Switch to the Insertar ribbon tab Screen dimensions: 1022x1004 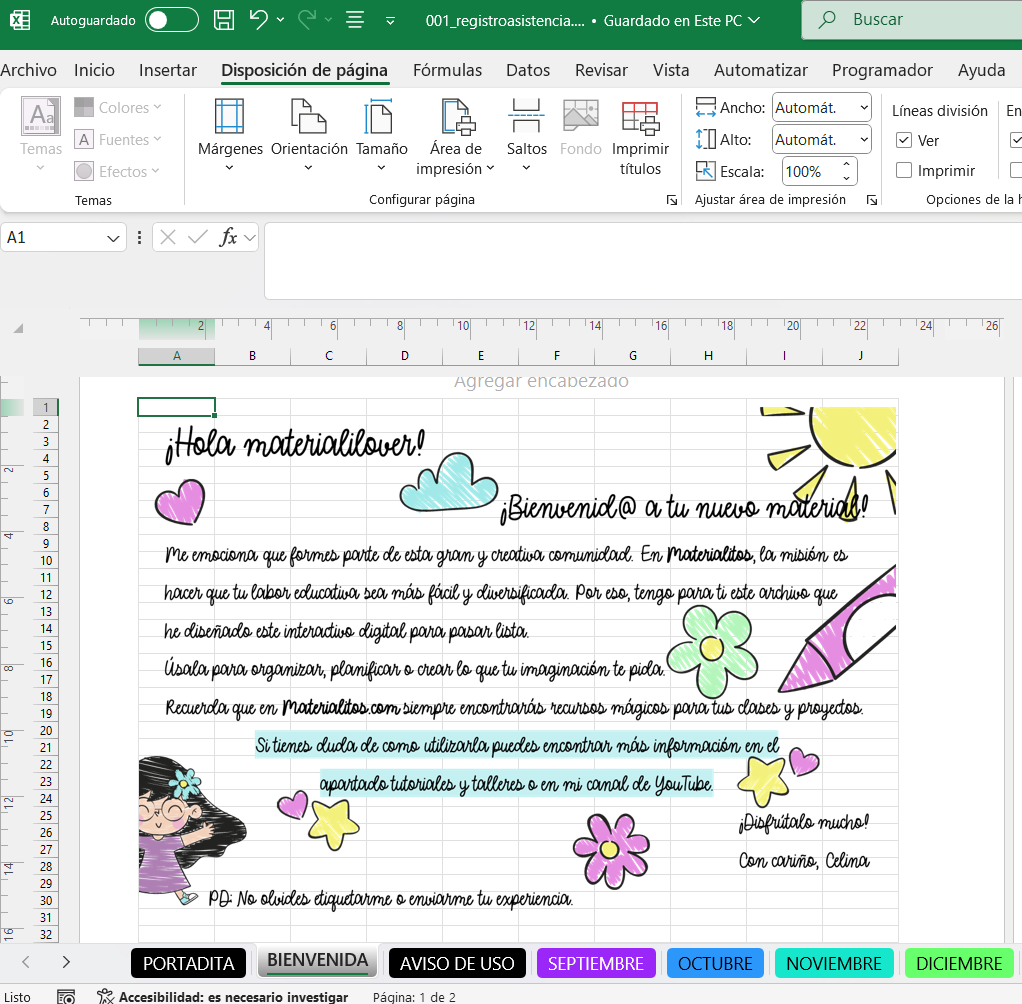[168, 70]
